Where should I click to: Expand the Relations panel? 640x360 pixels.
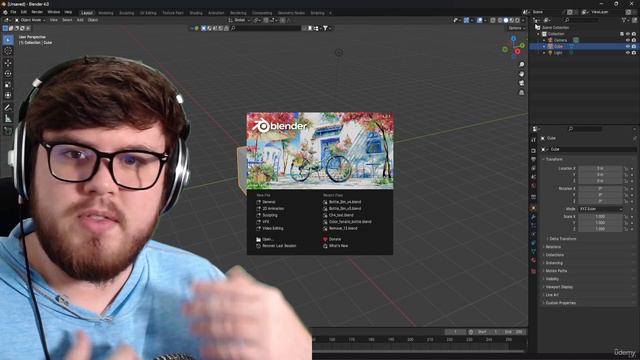[x=553, y=247]
